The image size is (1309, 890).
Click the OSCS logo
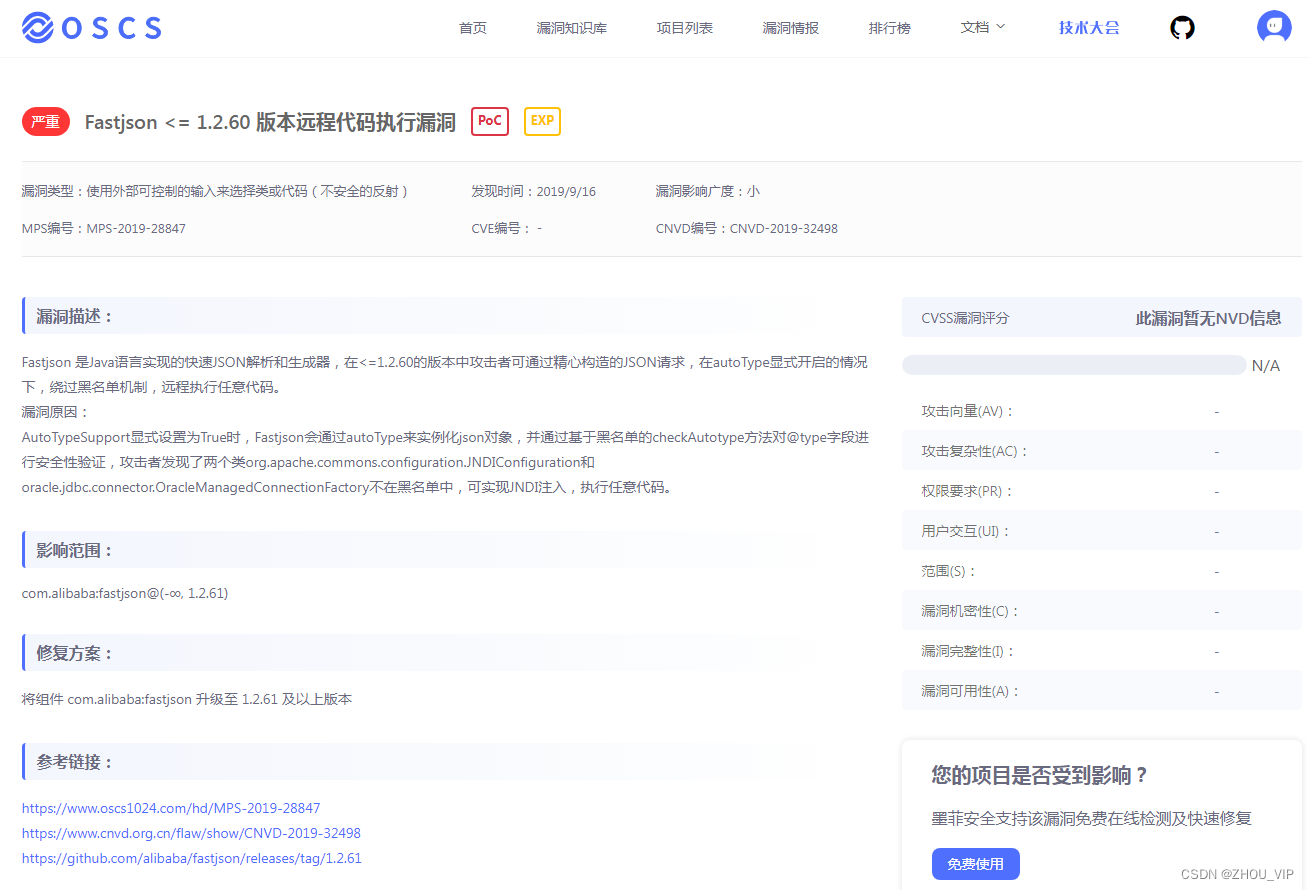pyautogui.click(x=91, y=27)
